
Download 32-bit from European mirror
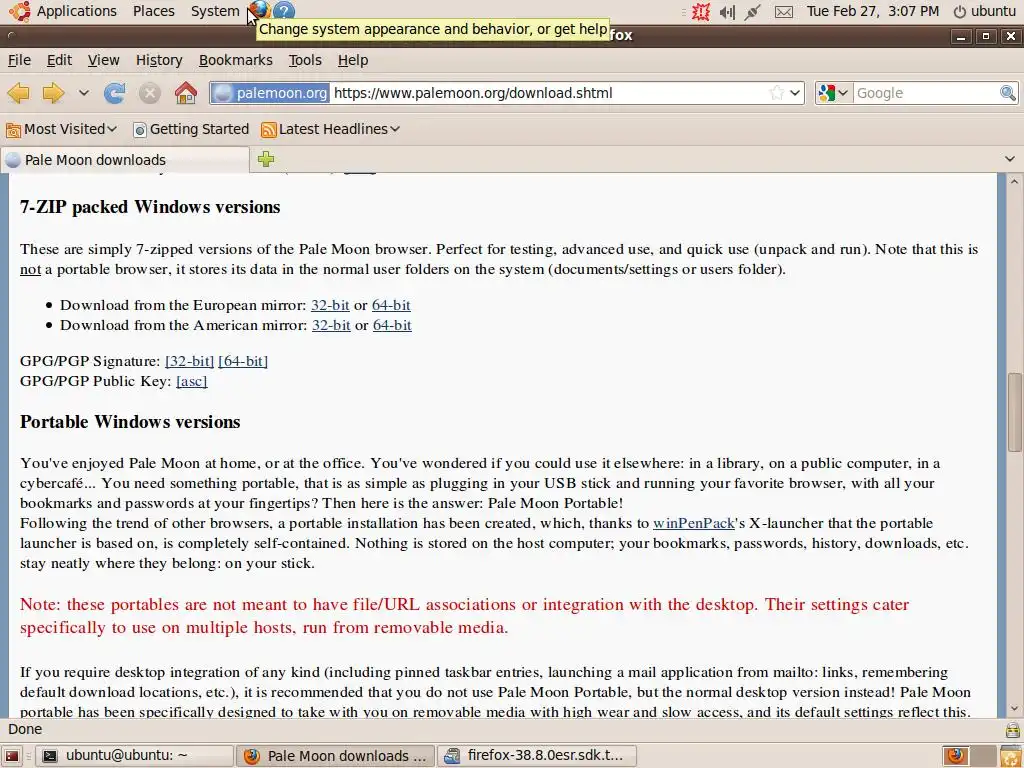coord(330,305)
